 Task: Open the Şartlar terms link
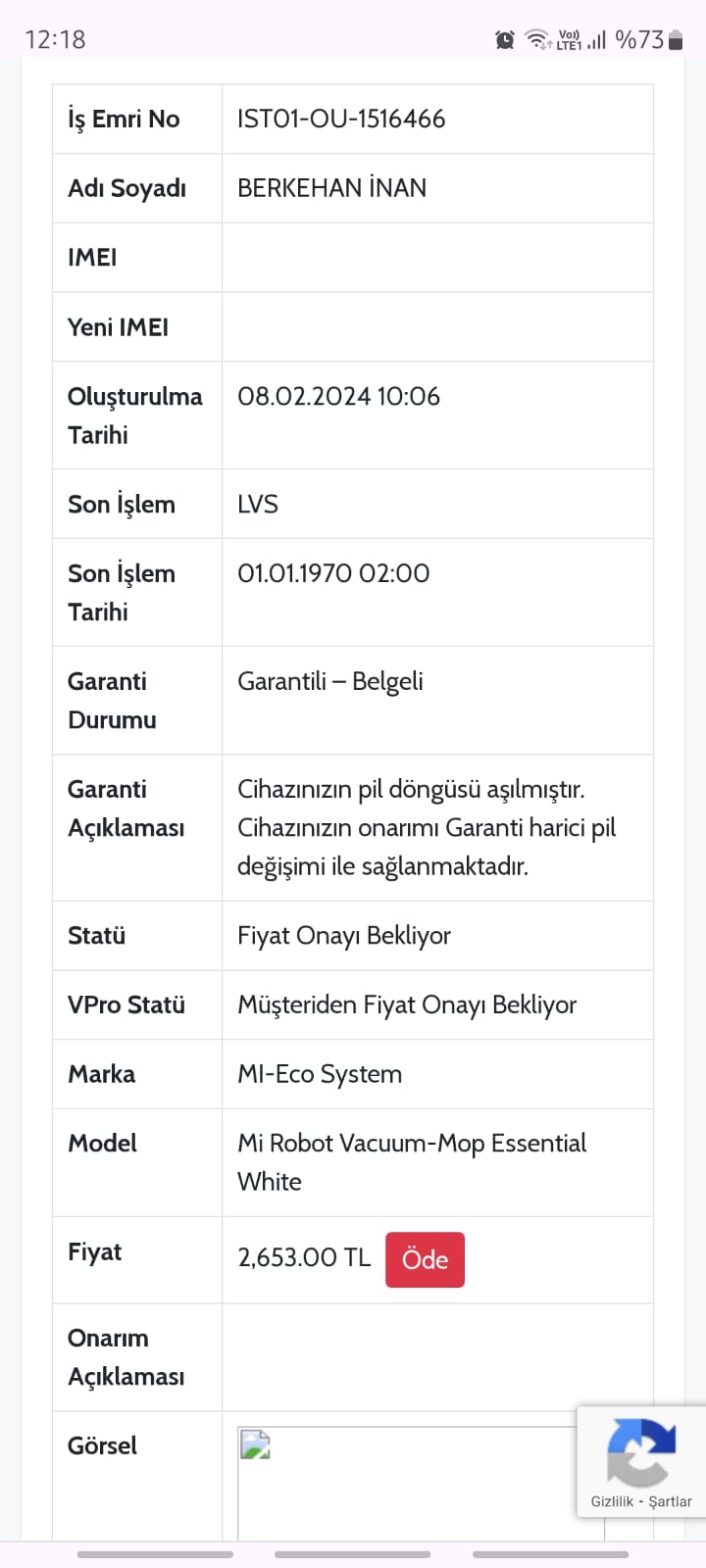point(670,1501)
